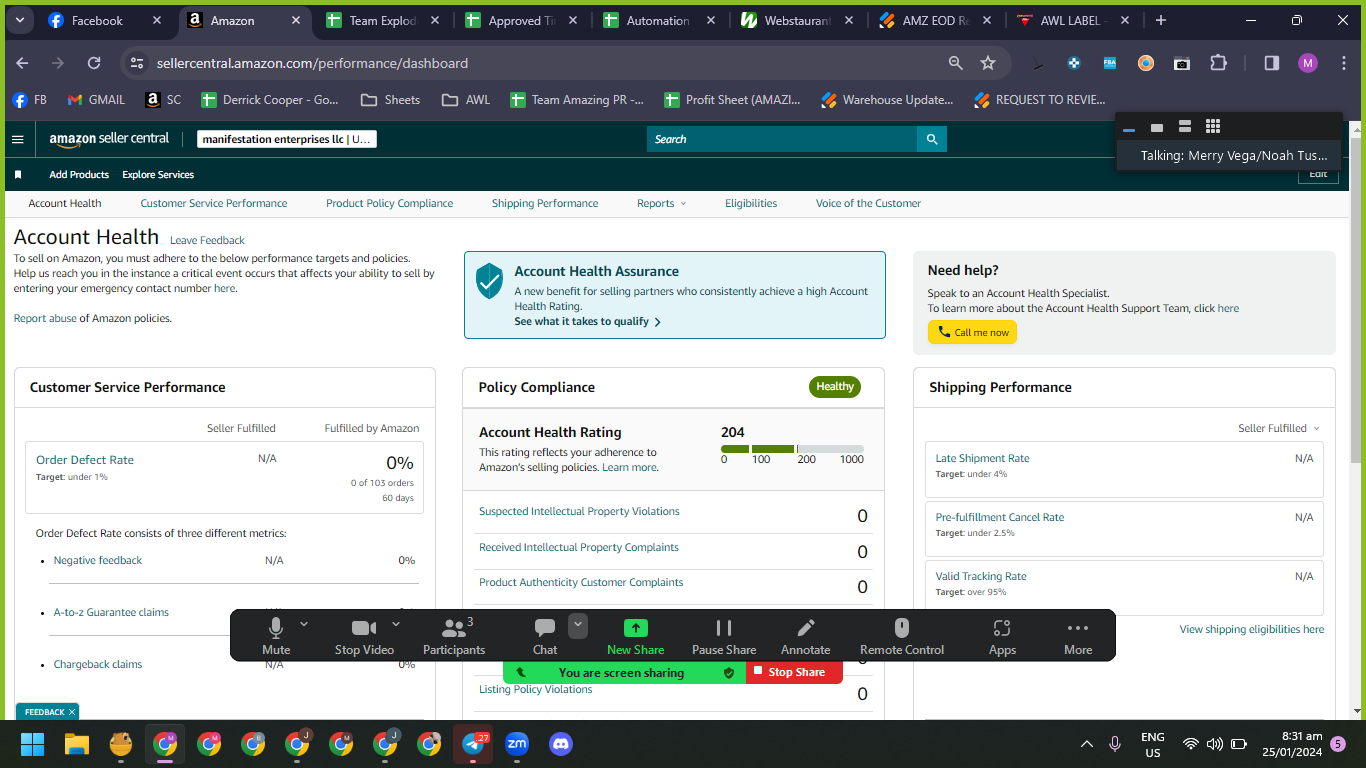Click the Amazon Seller Central logo
Viewport: 1366px width, 768px height.
click(109, 139)
